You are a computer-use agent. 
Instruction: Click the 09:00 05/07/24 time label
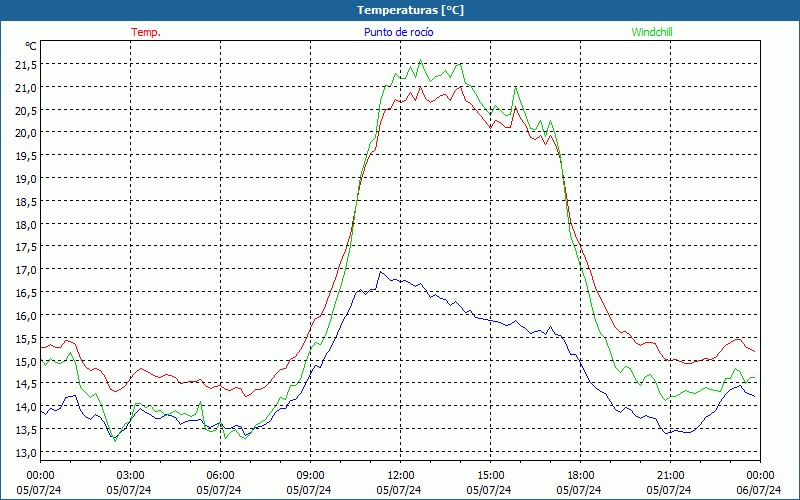click(309, 483)
